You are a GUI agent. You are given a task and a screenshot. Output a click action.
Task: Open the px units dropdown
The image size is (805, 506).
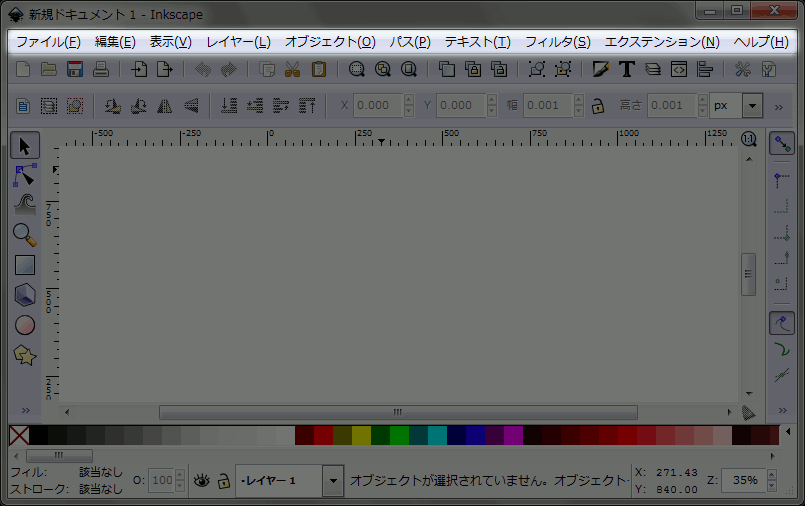[x=751, y=105]
